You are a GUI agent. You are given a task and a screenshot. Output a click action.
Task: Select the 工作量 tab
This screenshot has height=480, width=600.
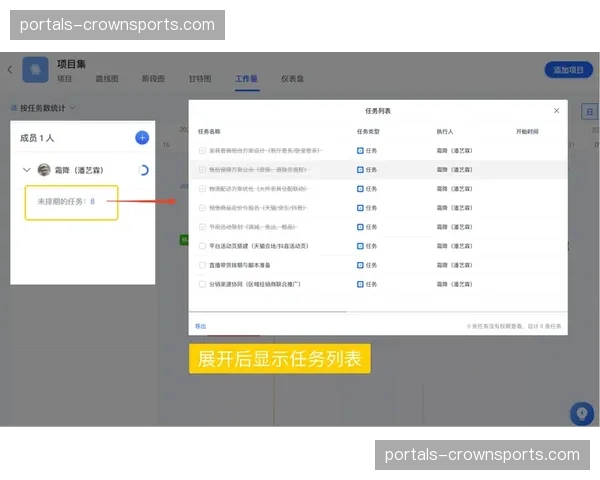(246, 79)
